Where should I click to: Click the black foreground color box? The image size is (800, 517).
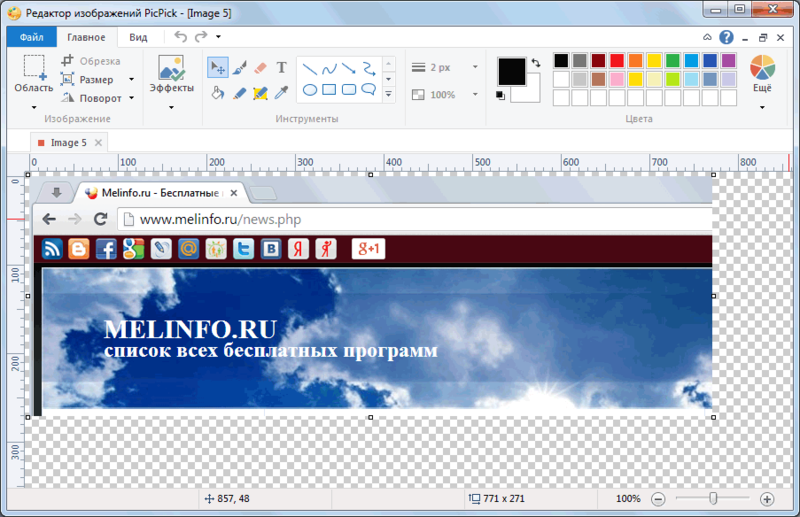512,71
